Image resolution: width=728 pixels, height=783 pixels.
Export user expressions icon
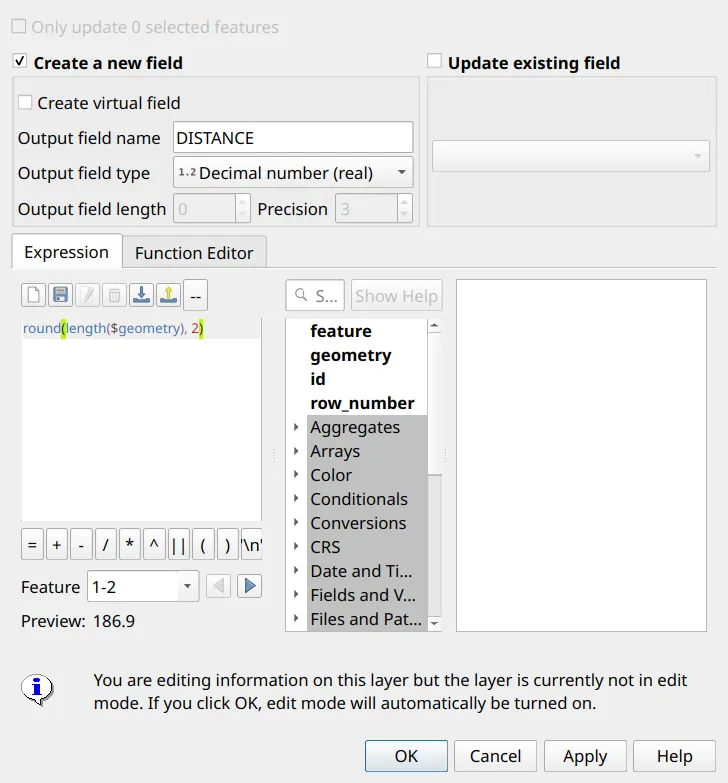pyautogui.click(x=168, y=295)
